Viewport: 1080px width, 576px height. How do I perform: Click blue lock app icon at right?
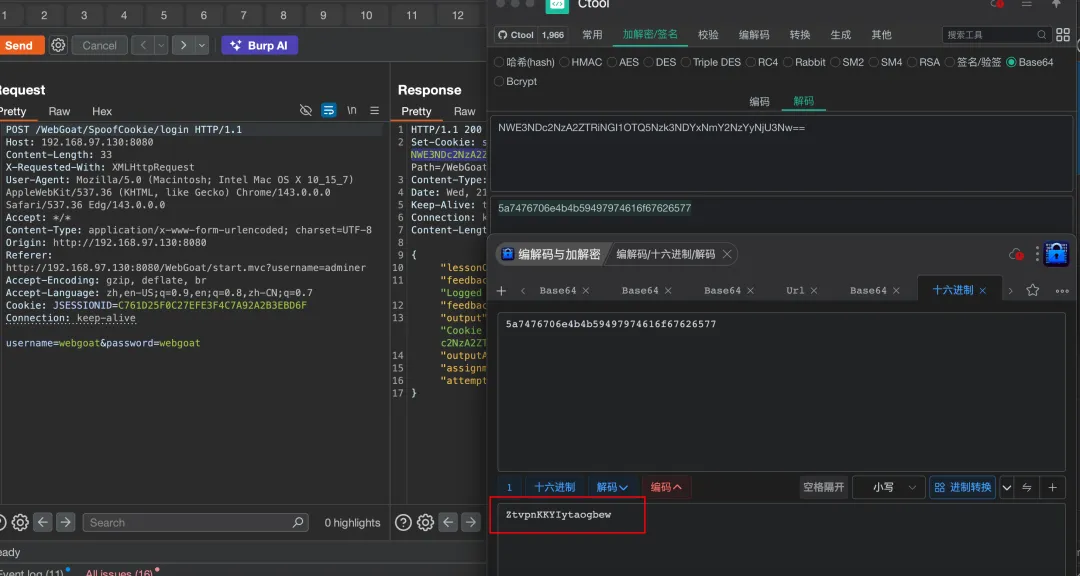[x=1056, y=254]
